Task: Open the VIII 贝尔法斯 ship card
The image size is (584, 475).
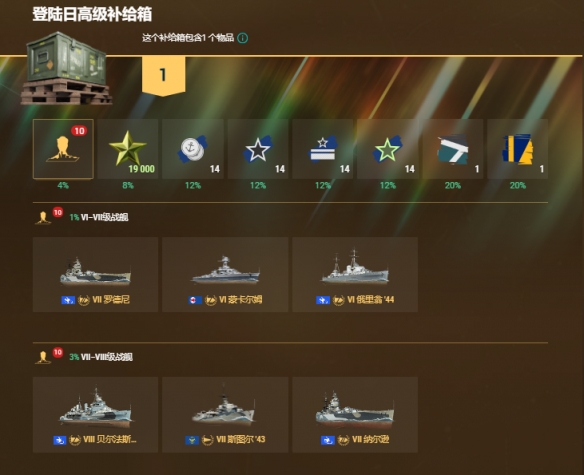Action: (95, 415)
